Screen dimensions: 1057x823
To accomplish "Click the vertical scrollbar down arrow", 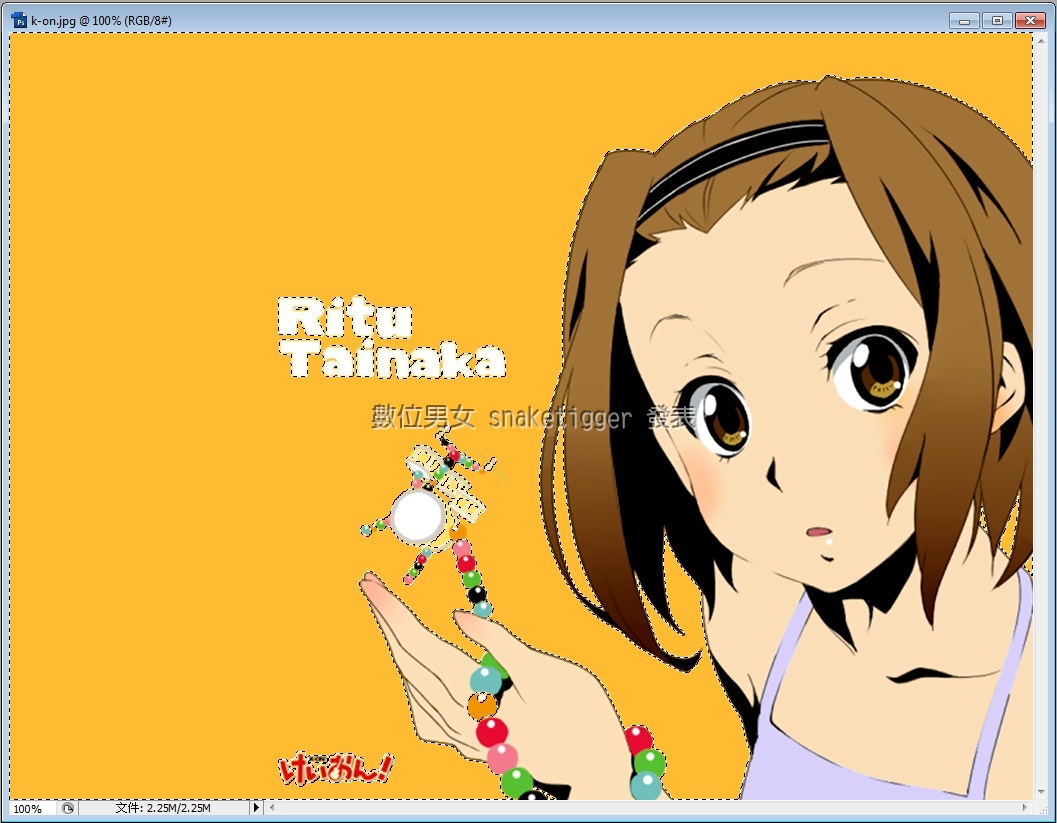I will click(x=1041, y=792).
